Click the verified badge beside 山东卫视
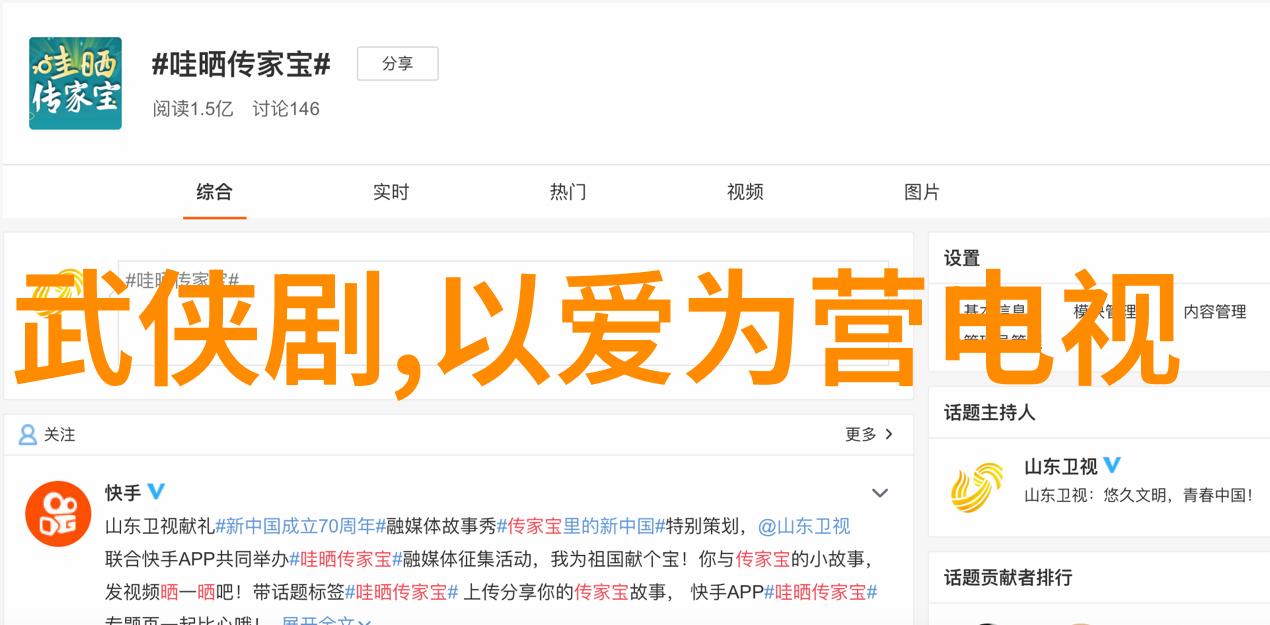The width and height of the screenshot is (1270, 625). (1112, 466)
